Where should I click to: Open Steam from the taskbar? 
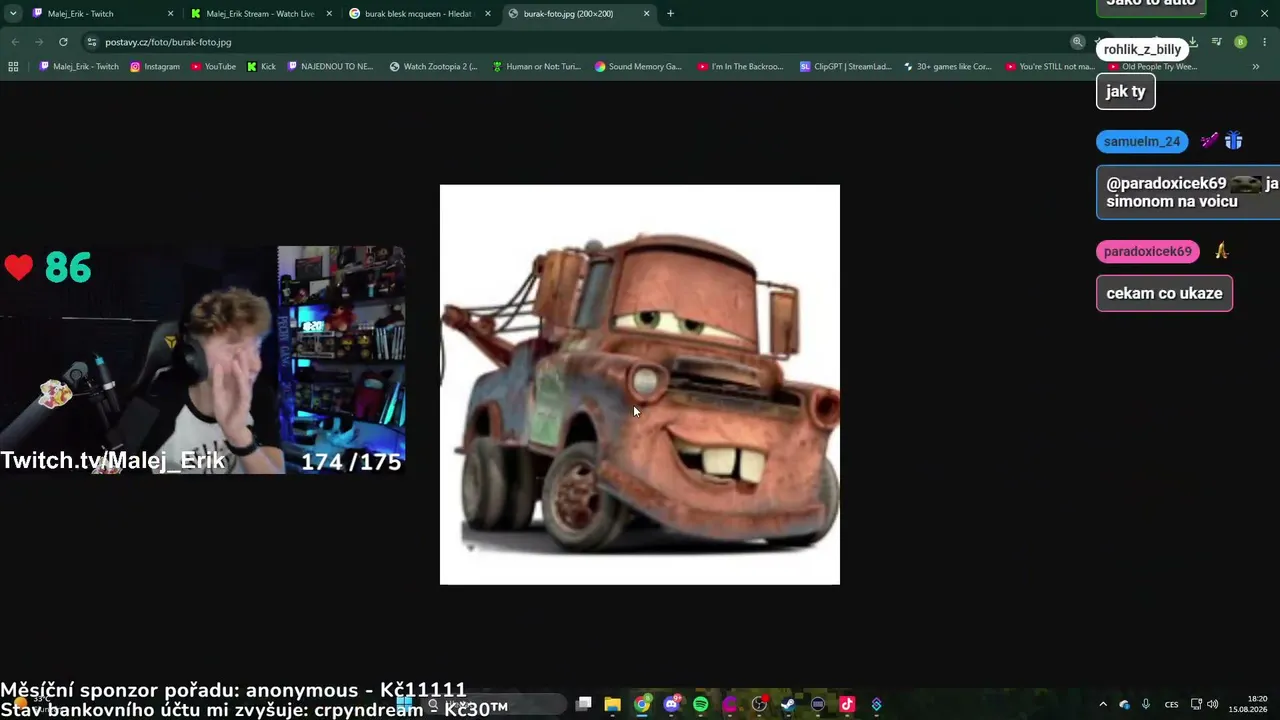(788, 704)
